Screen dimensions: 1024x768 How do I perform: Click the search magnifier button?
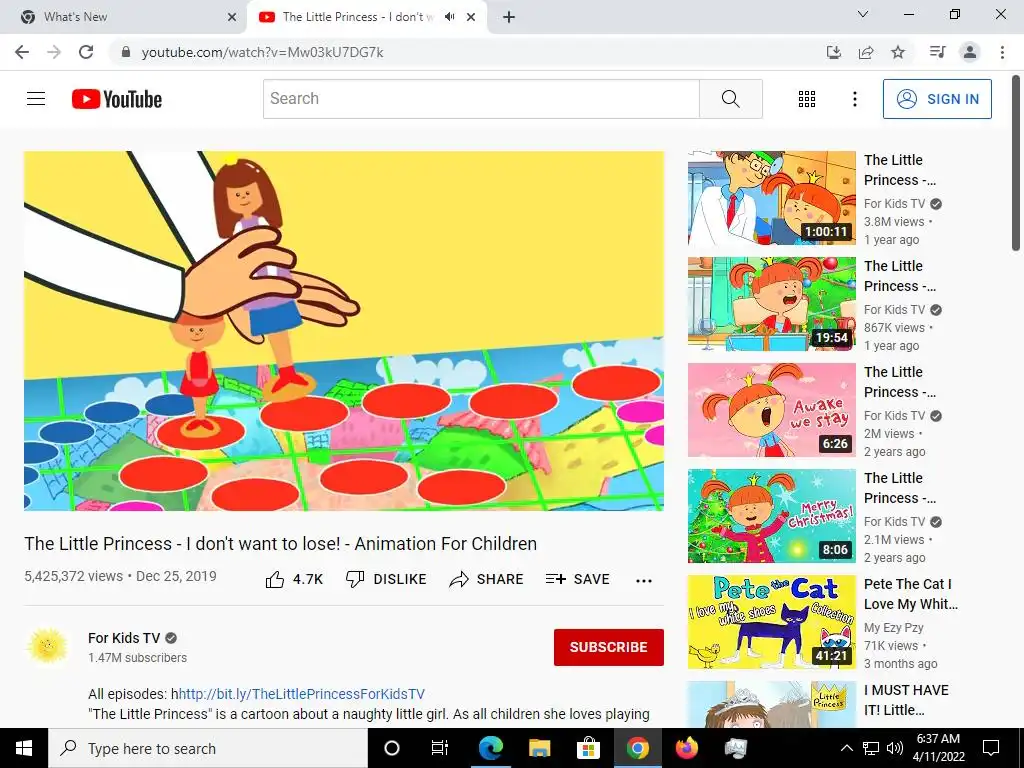(731, 99)
